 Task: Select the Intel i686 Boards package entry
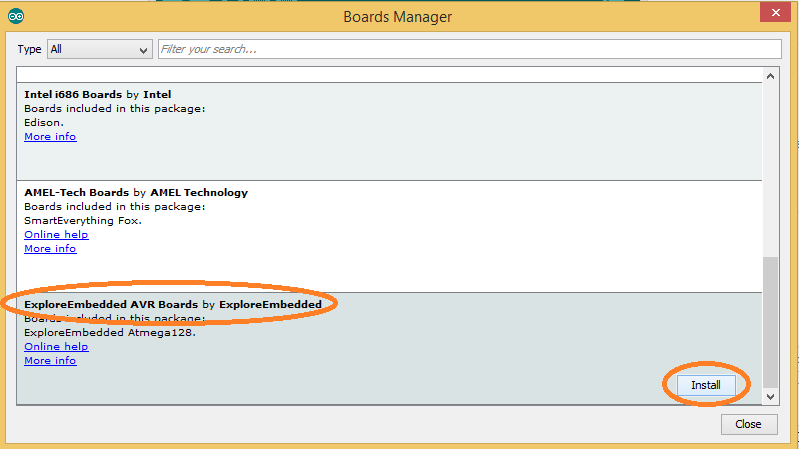point(389,131)
